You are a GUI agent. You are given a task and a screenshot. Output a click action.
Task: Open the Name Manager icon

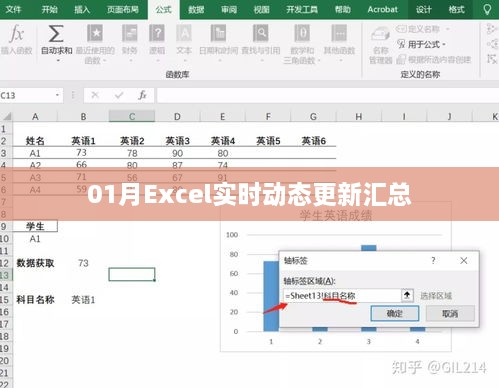380,35
